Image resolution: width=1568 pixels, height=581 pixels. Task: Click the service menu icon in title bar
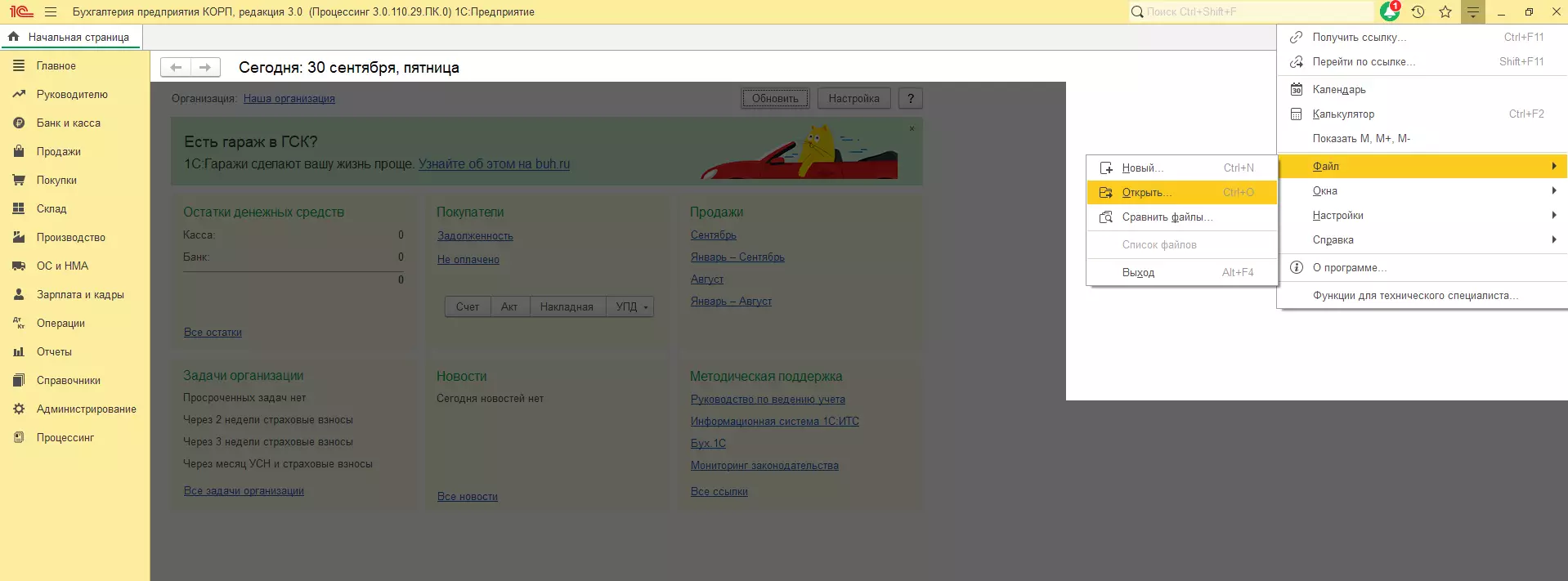[x=1473, y=12]
